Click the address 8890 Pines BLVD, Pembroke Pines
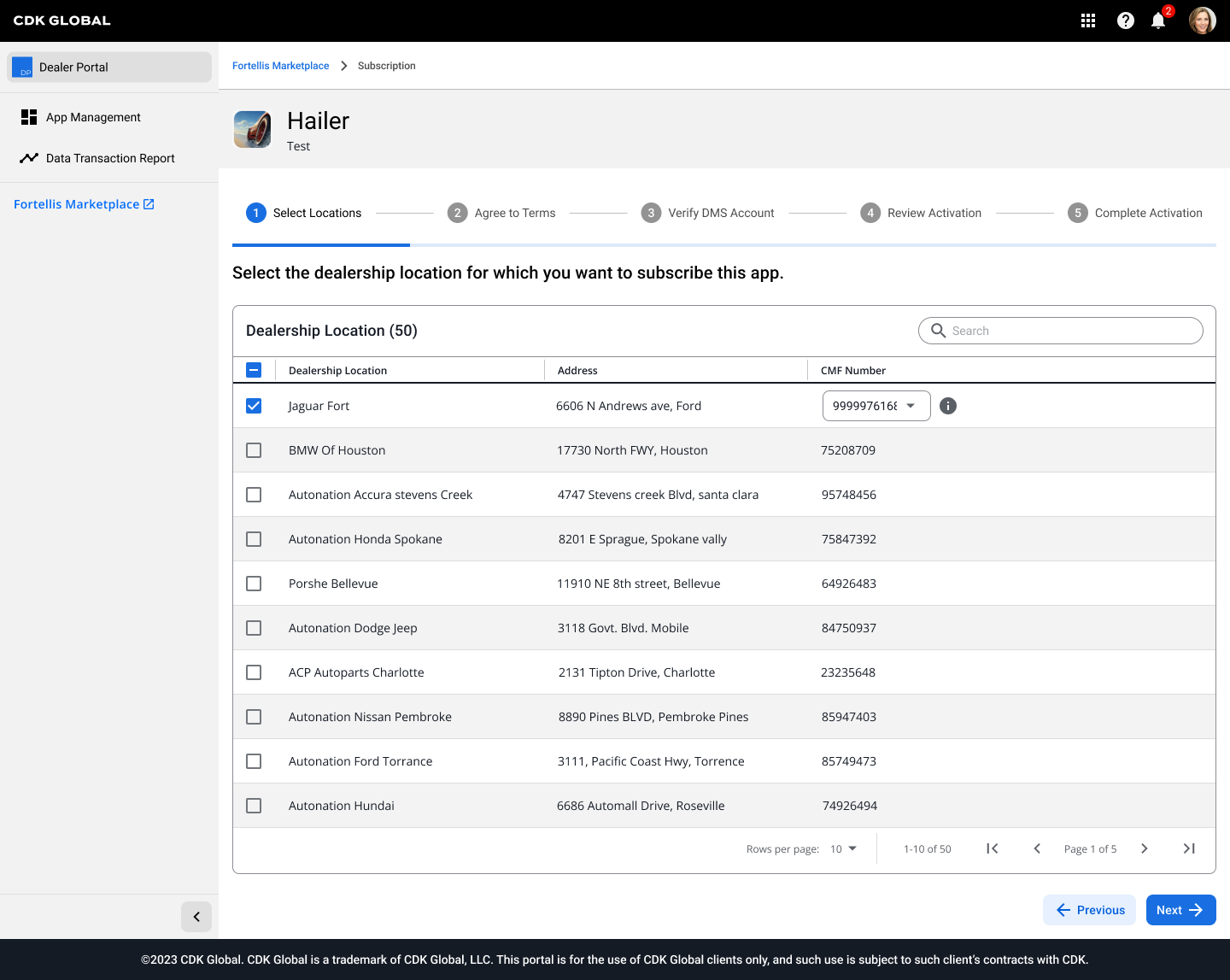 653,717
